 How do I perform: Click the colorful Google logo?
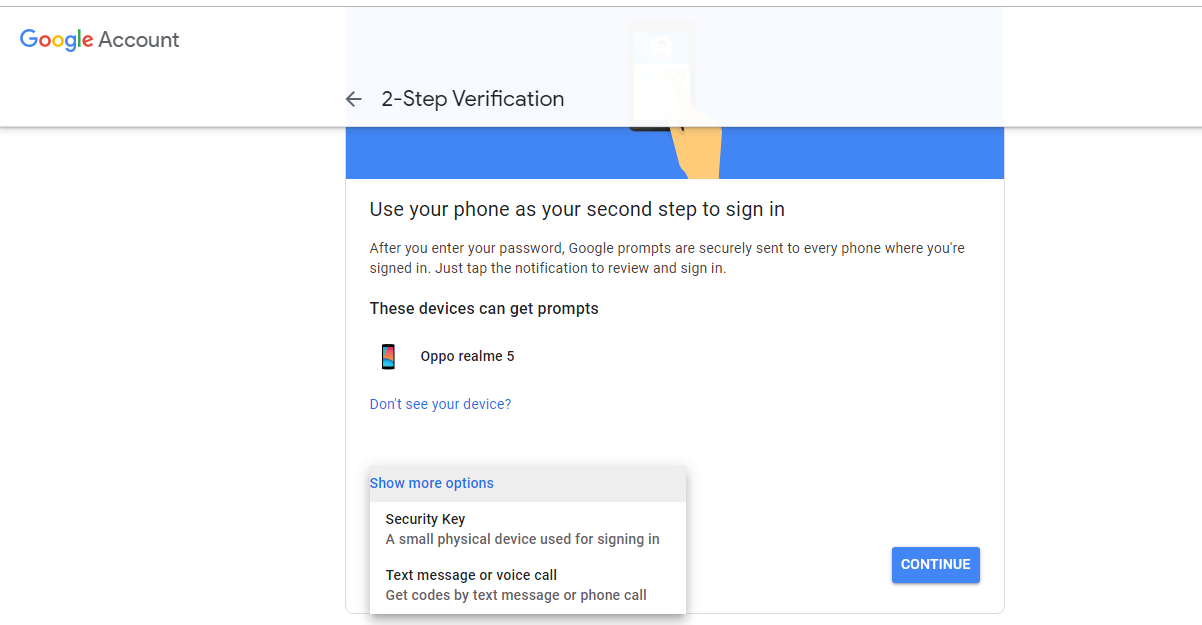(x=56, y=40)
